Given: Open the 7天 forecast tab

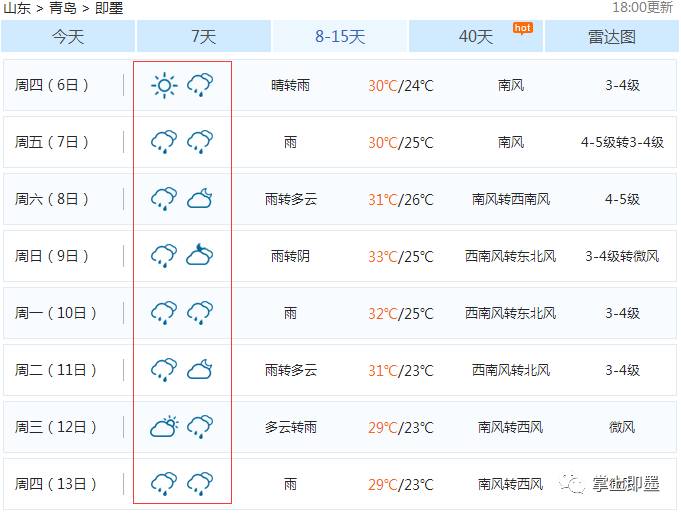Looking at the screenshot, I should pyautogui.click(x=204, y=37).
